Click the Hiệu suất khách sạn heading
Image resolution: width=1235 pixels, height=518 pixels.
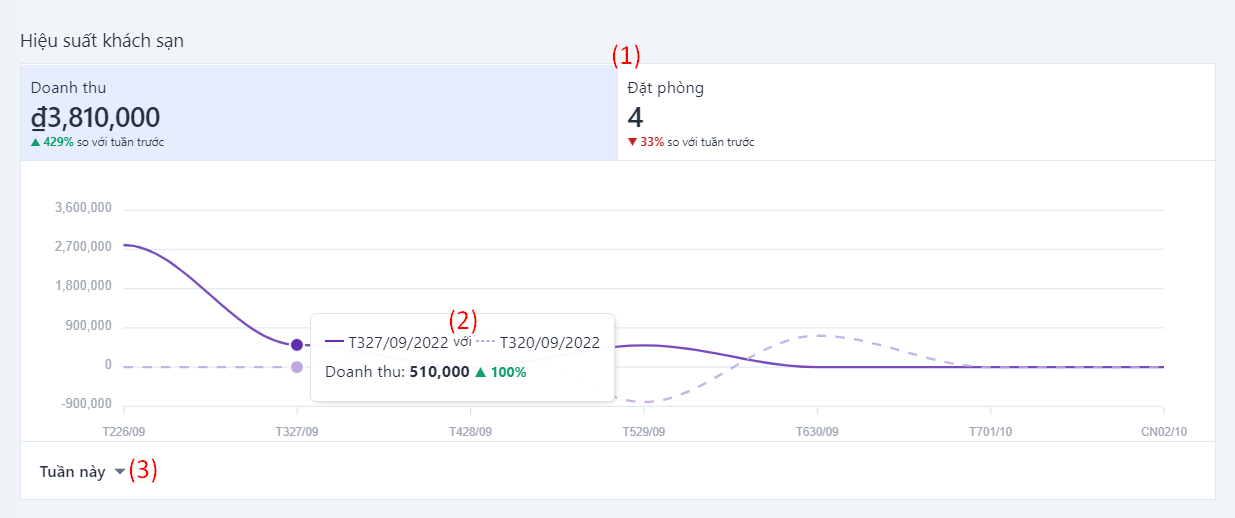tap(102, 41)
